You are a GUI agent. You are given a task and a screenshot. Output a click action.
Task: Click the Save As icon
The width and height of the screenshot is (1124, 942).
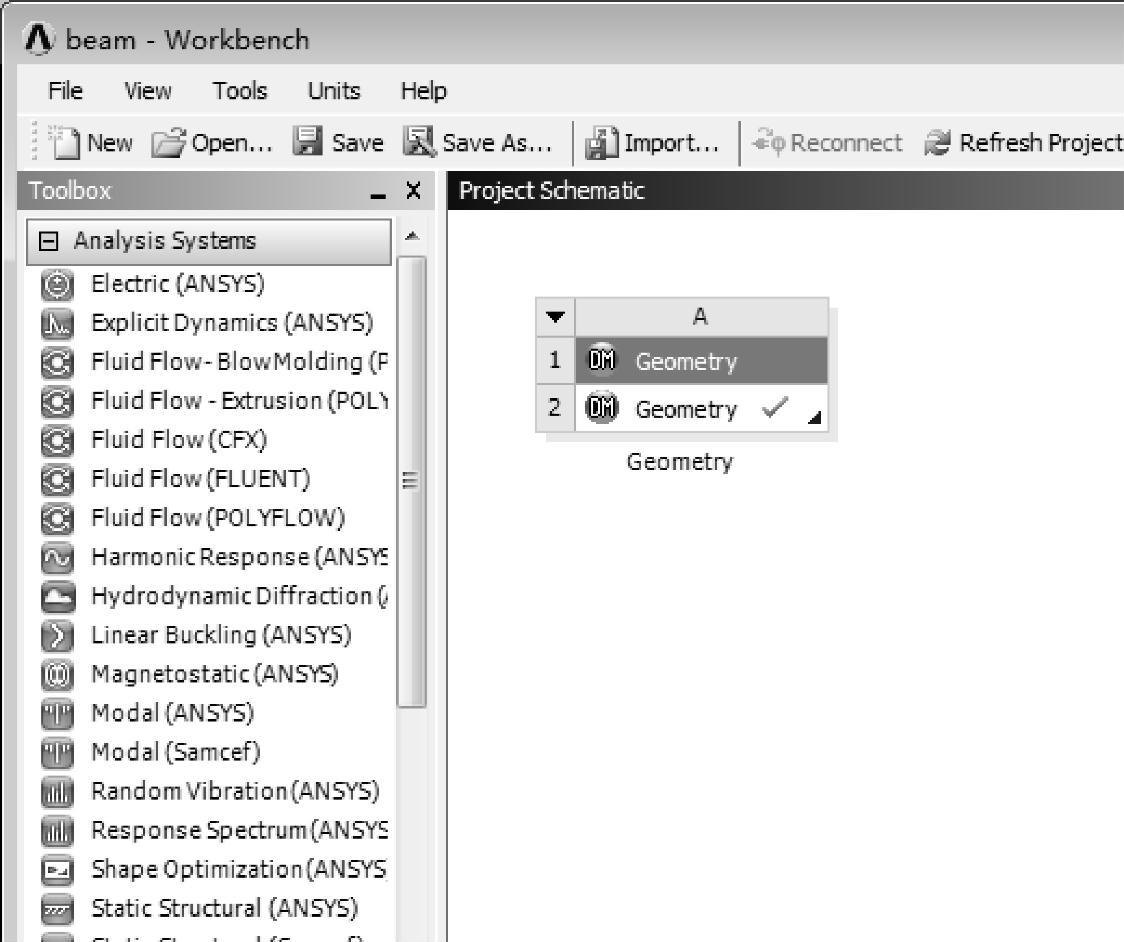coord(419,141)
